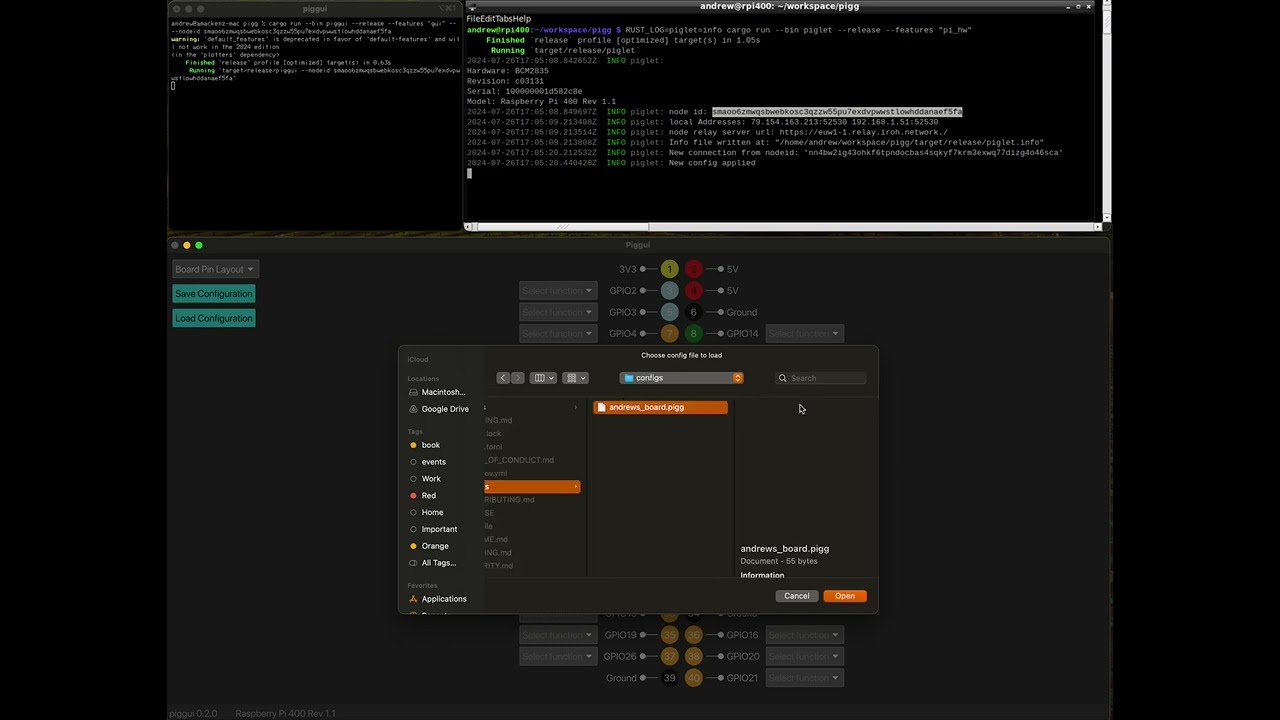Viewport: 1280px width, 720px height.
Task: Click the Search field in file dialog
Action: [x=821, y=378]
